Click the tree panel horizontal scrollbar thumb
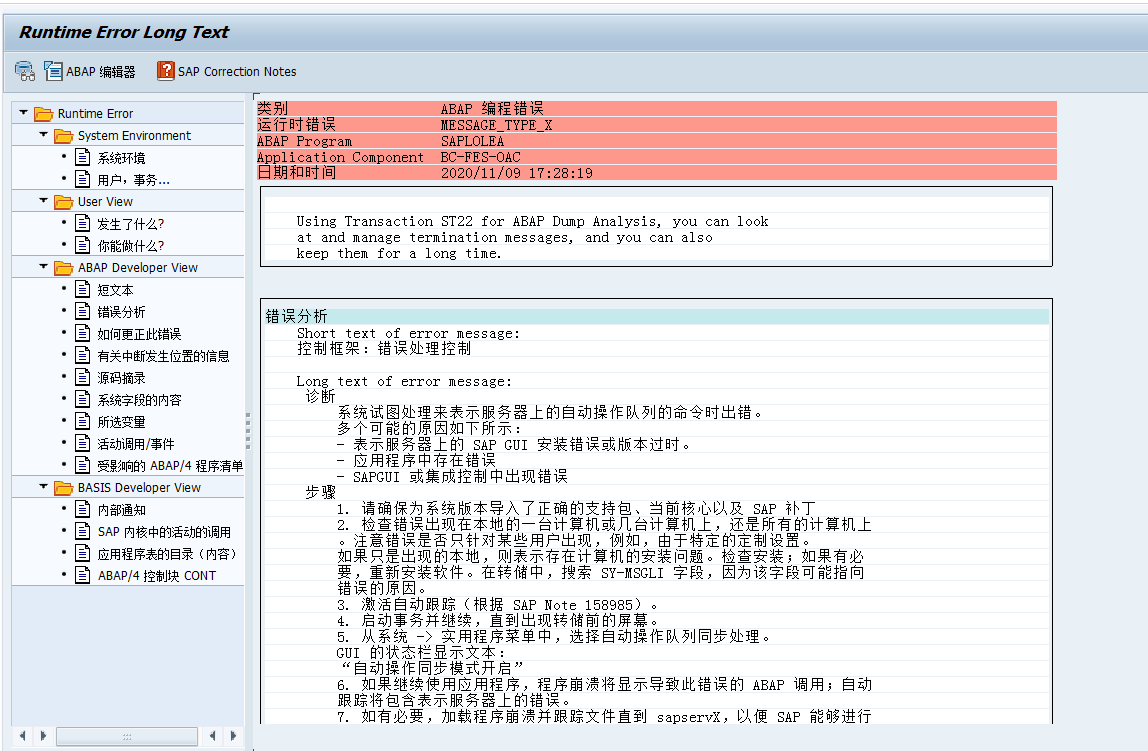The width and height of the screenshot is (1148, 751). pos(127,736)
